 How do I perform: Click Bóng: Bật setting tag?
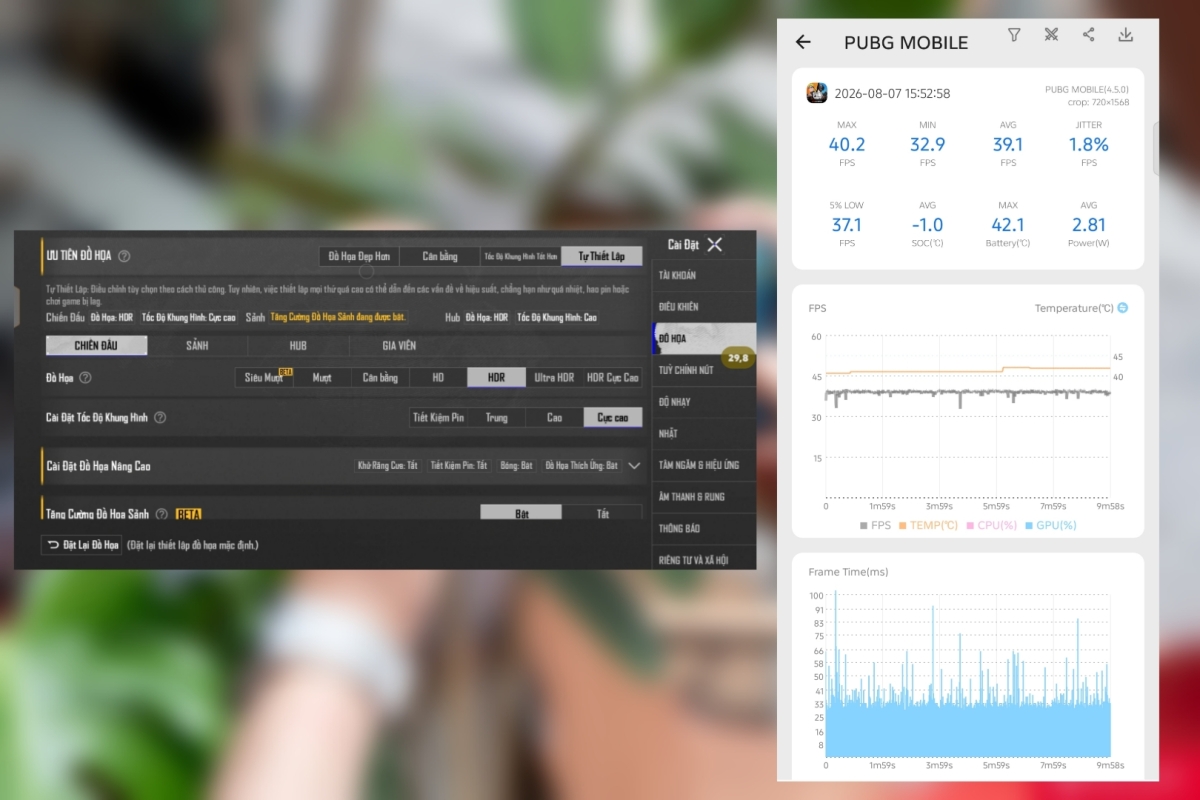click(516, 466)
